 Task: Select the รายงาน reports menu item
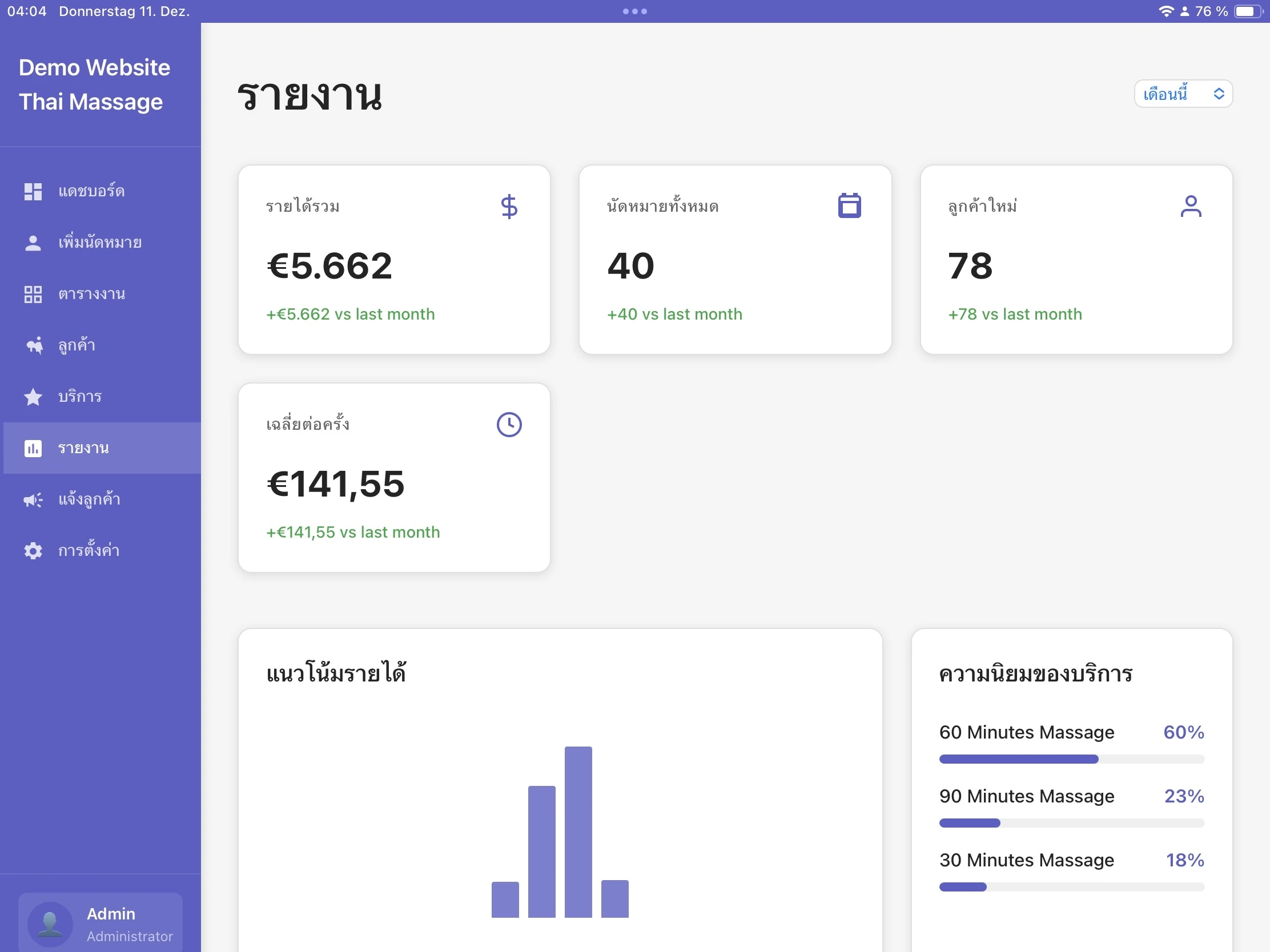[84, 448]
